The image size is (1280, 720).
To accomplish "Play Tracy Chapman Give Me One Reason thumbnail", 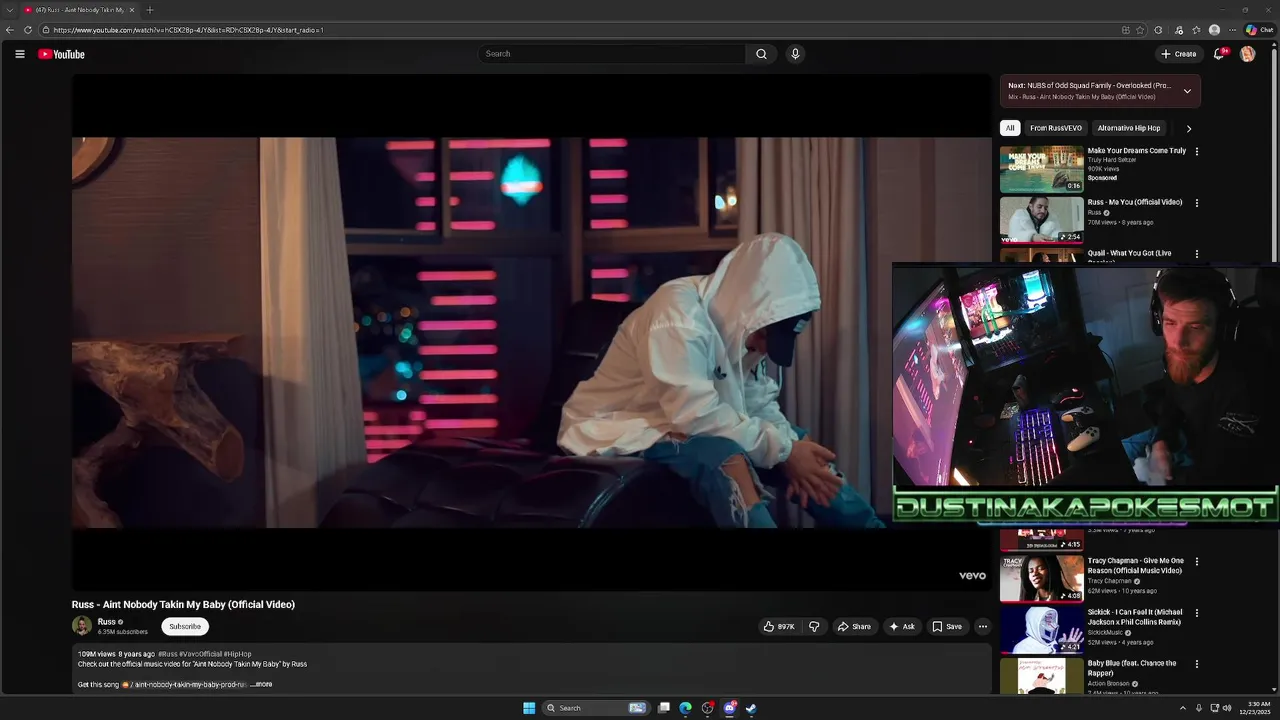I will (1042, 578).
